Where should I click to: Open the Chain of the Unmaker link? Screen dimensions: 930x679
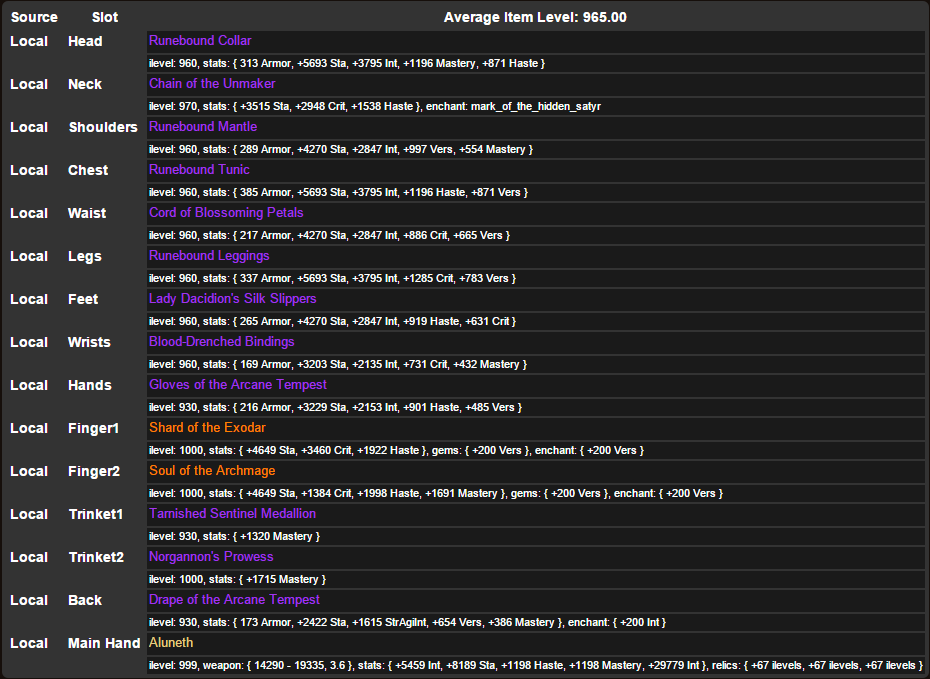(x=212, y=84)
